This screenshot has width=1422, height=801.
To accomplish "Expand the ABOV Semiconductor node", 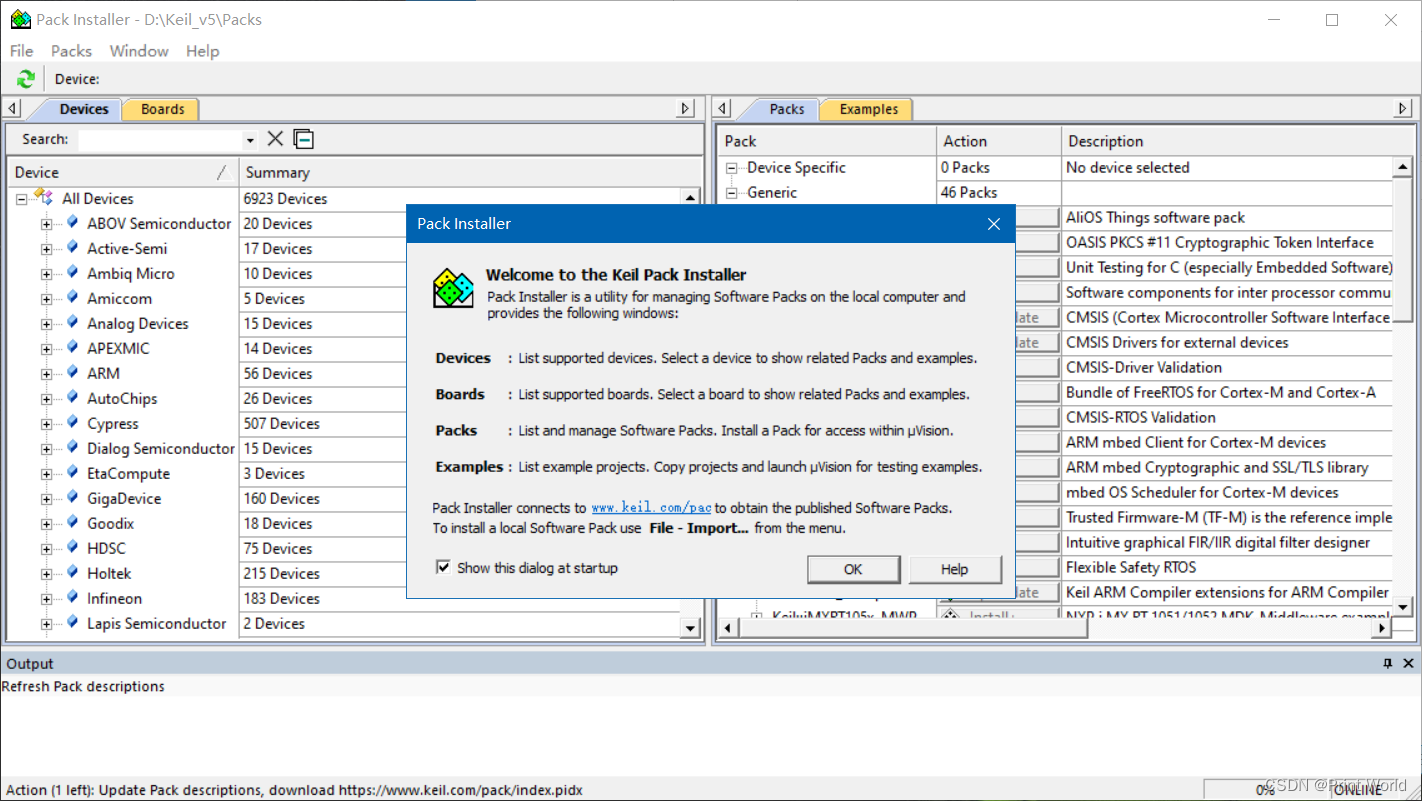I will tap(47, 224).
